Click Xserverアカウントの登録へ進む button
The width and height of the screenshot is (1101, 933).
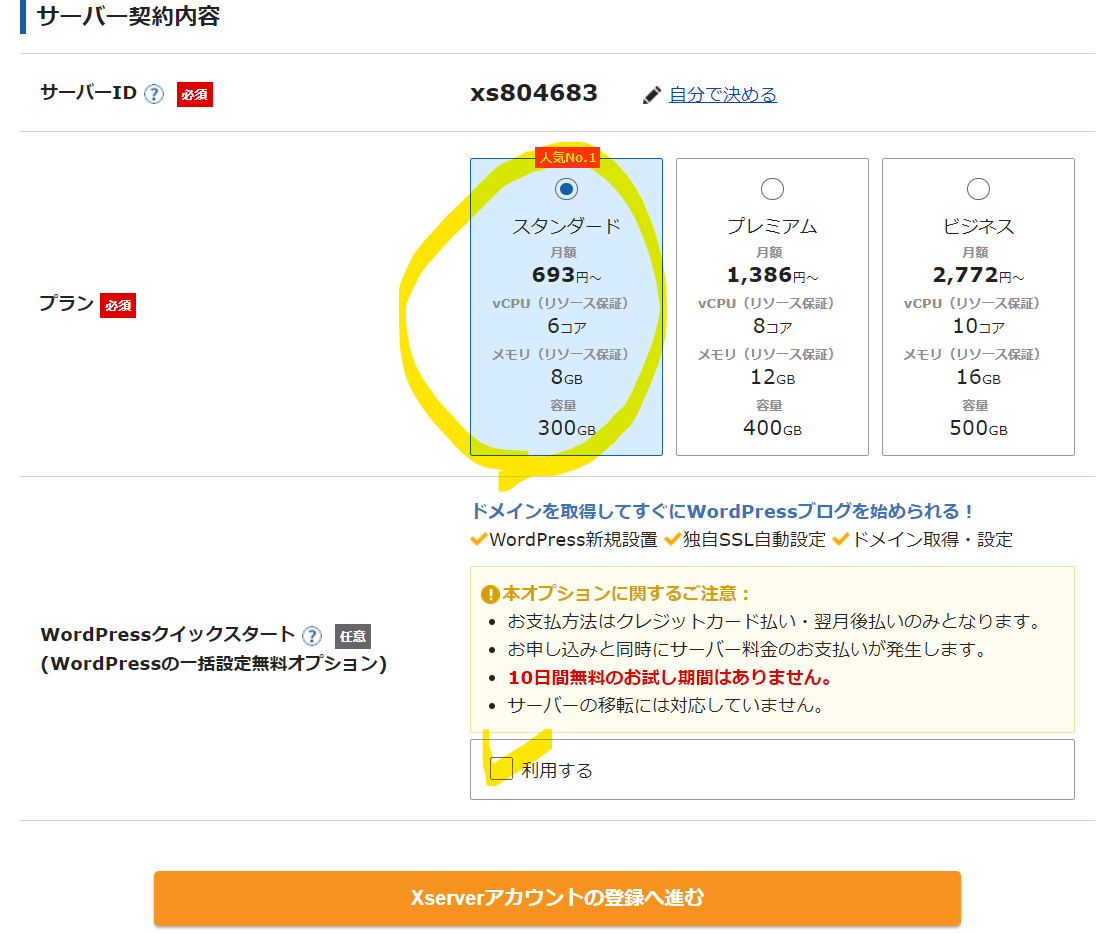(557, 898)
